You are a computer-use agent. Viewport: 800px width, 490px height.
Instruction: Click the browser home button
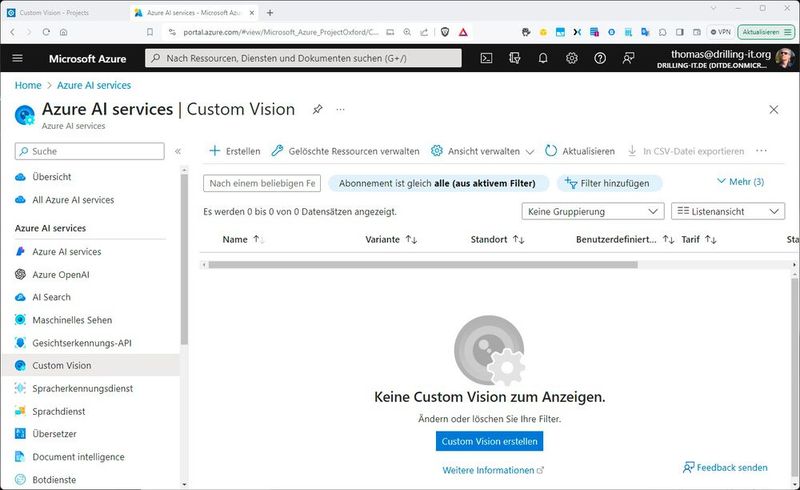point(63,32)
